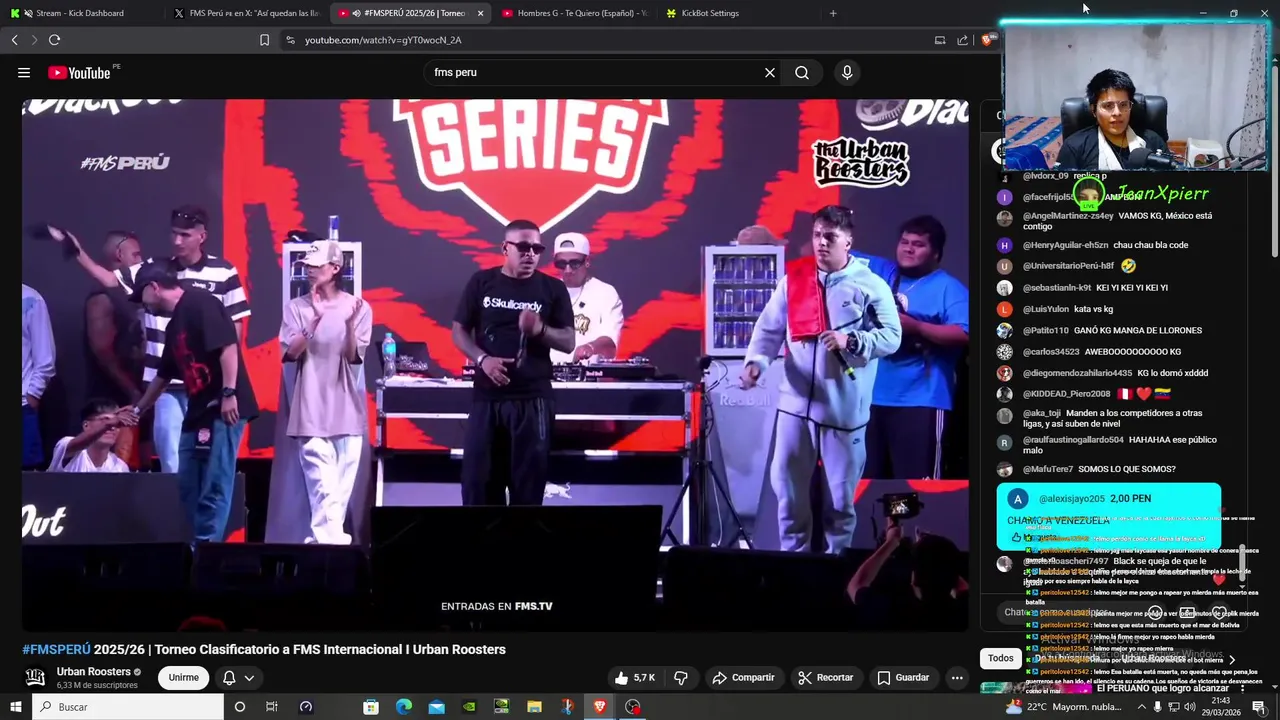Launch Microsoft Edge from the taskbar
The image size is (1280, 720).
pyautogui.click(x=404, y=707)
